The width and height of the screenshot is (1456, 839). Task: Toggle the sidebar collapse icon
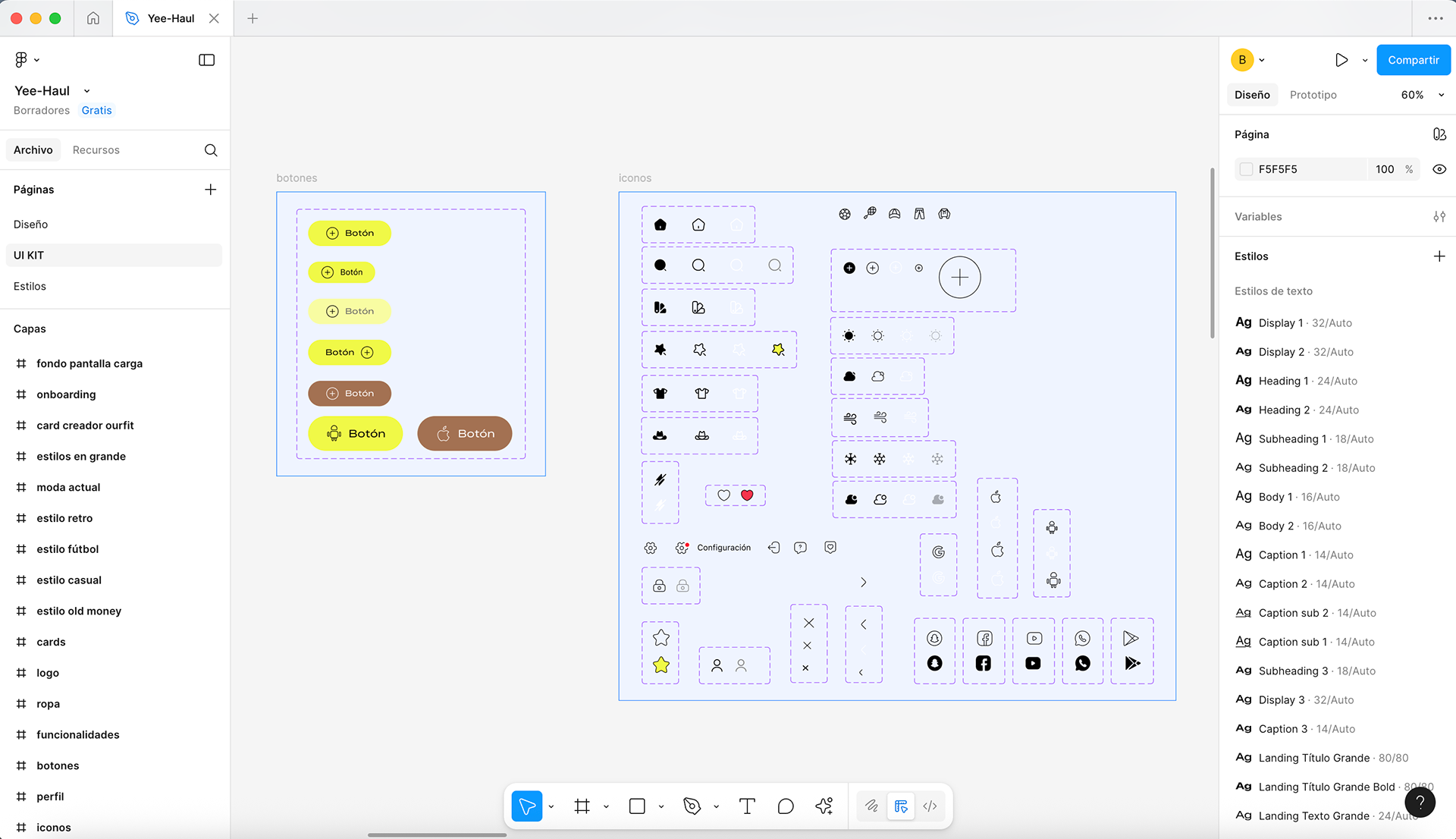206,60
